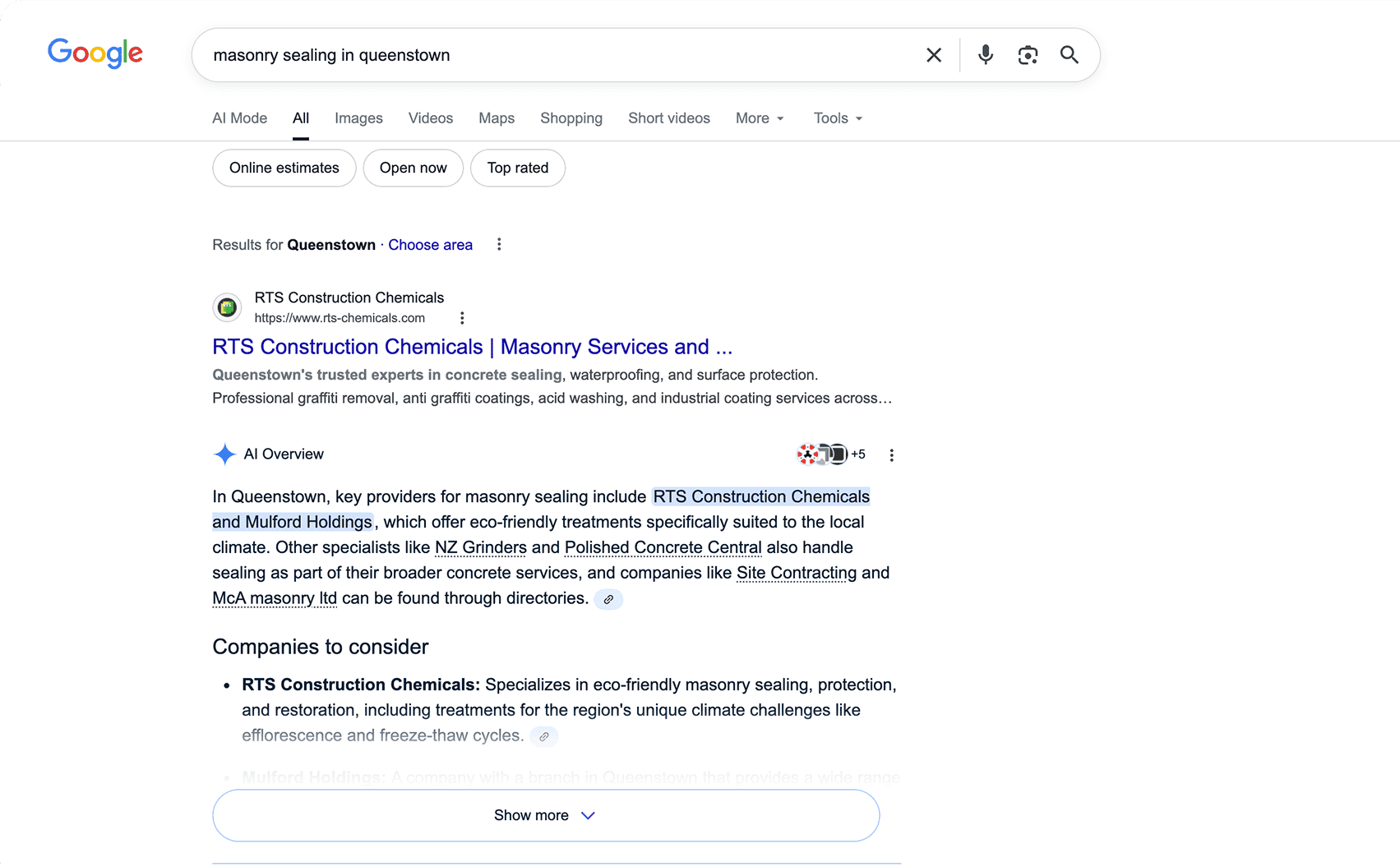Clear the search query with X icon
Screen dimensions: 1400x867
(934, 55)
